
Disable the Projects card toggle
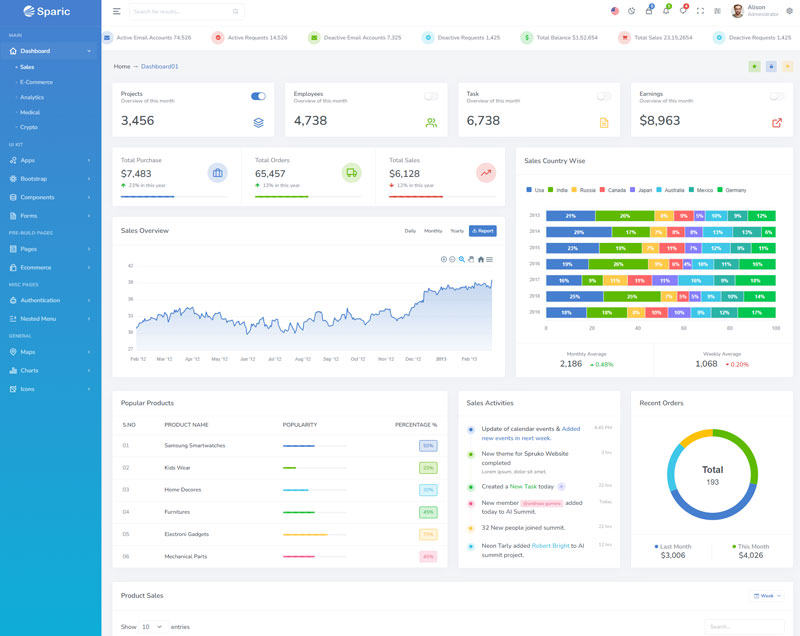pyautogui.click(x=258, y=96)
